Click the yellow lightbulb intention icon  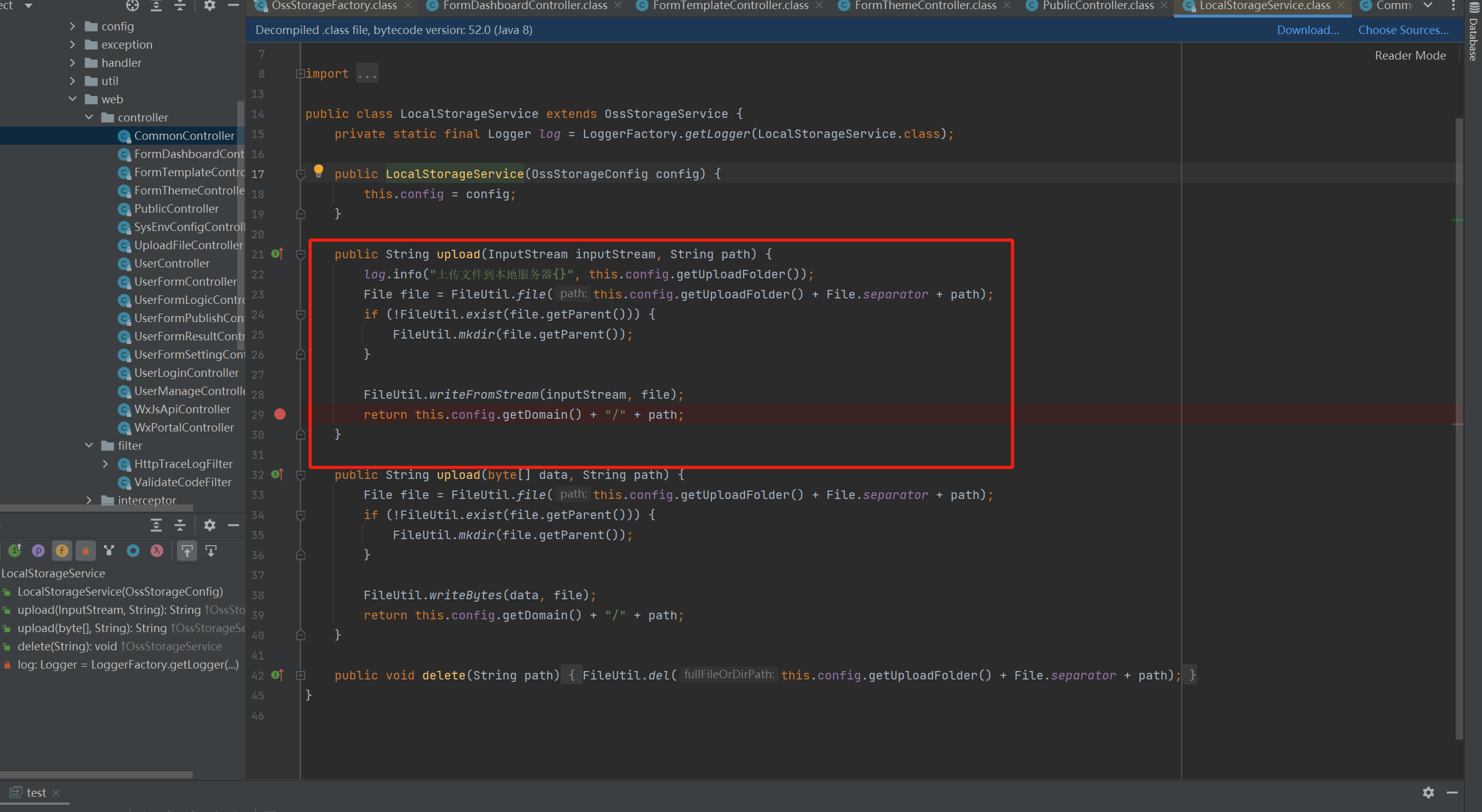click(x=318, y=171)
